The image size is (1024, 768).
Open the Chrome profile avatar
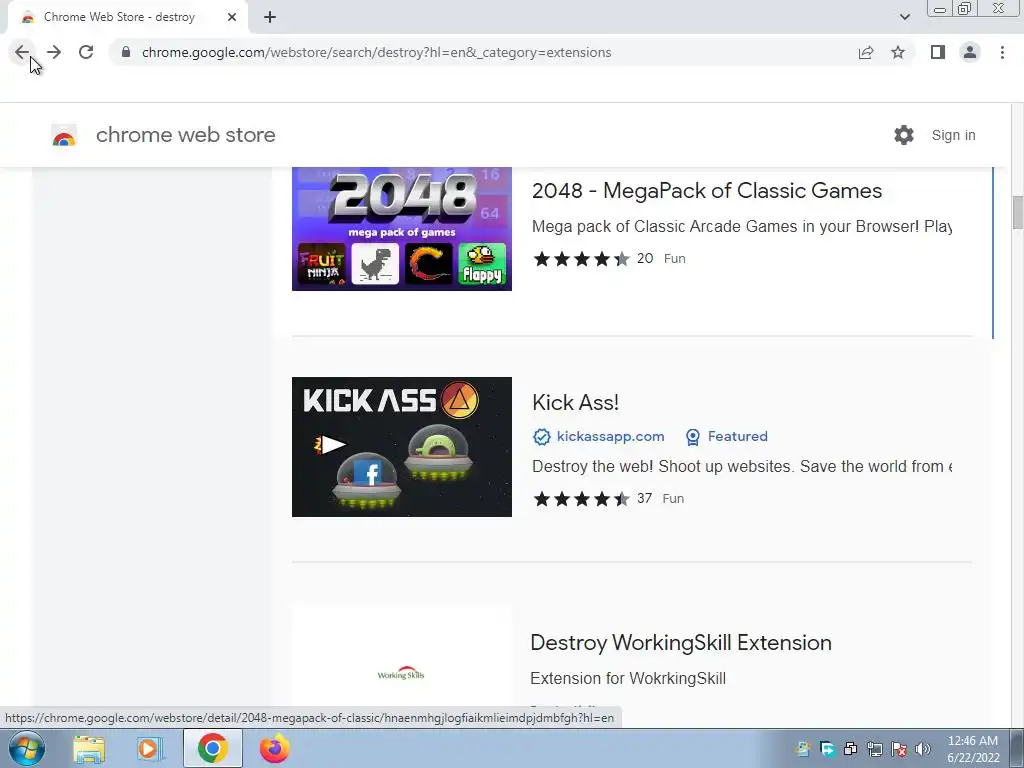click(x=970, y=52)
